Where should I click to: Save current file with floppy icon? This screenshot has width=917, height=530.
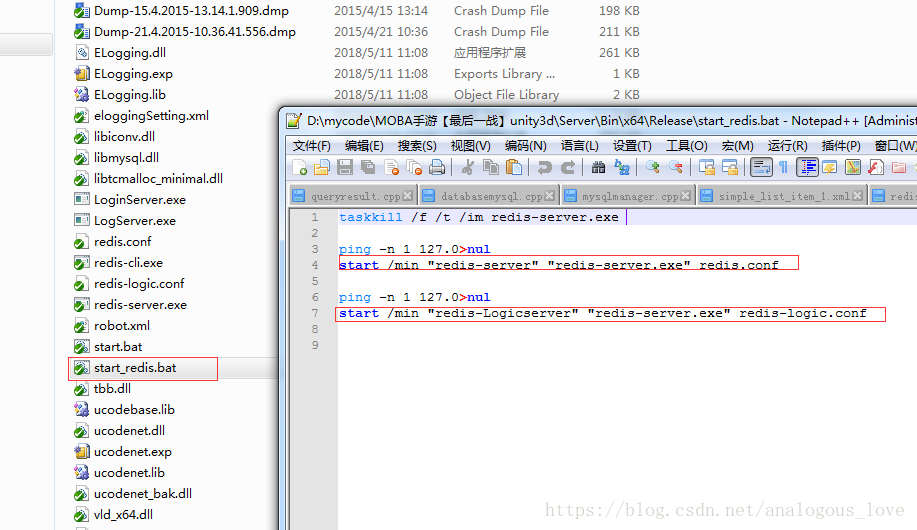pyautogui.click(x=345, y=168)
